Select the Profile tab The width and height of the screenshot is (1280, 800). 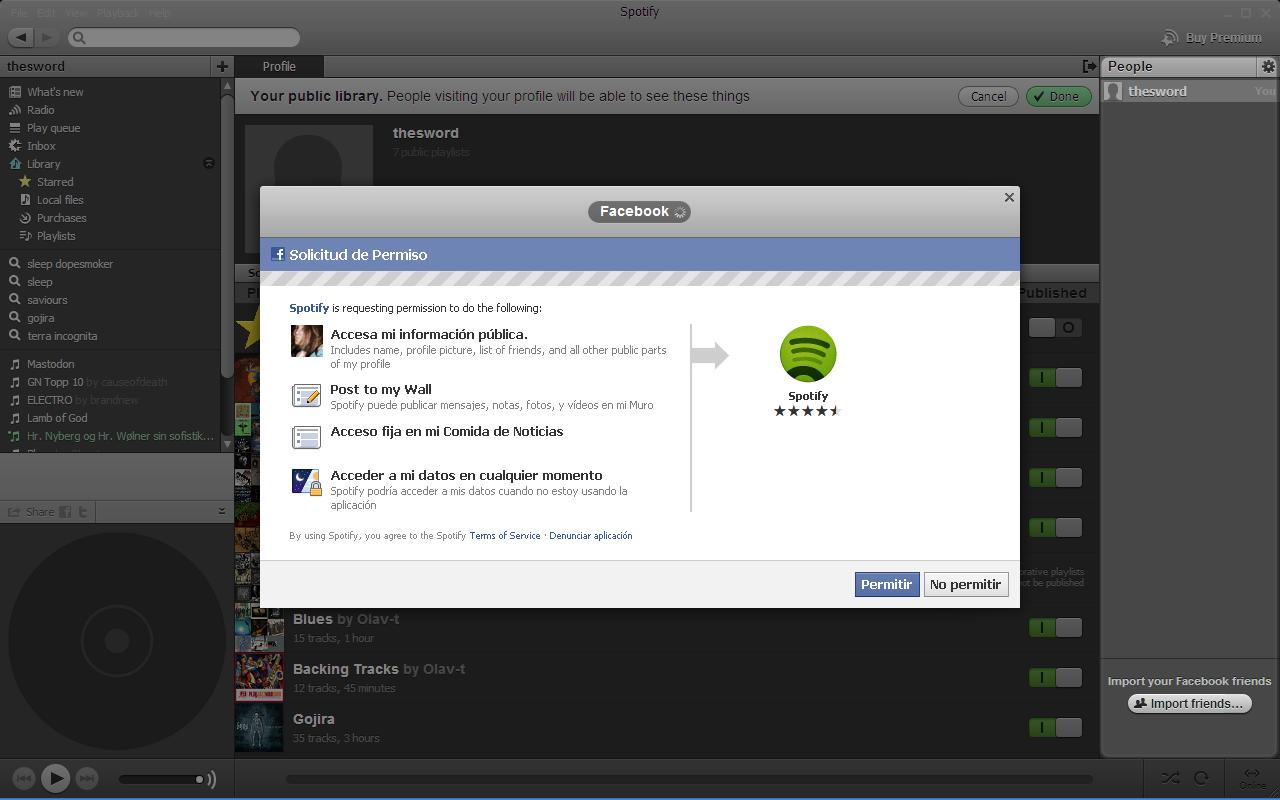coord(279,66)
